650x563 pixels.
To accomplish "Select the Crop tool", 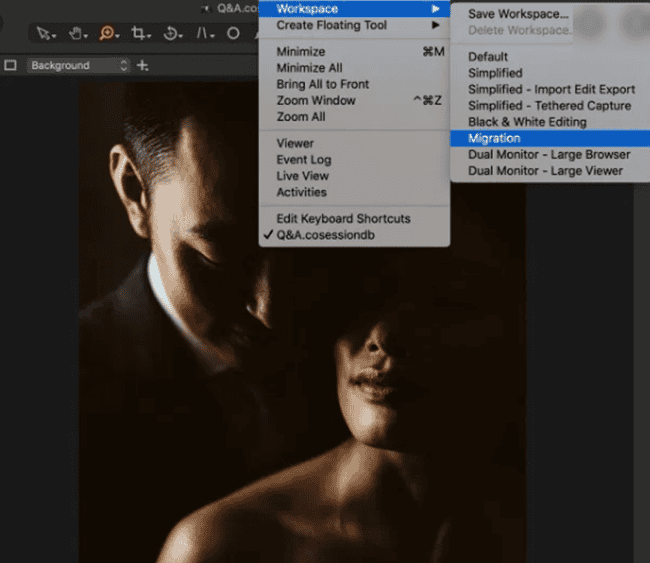I will click(140, 33).
